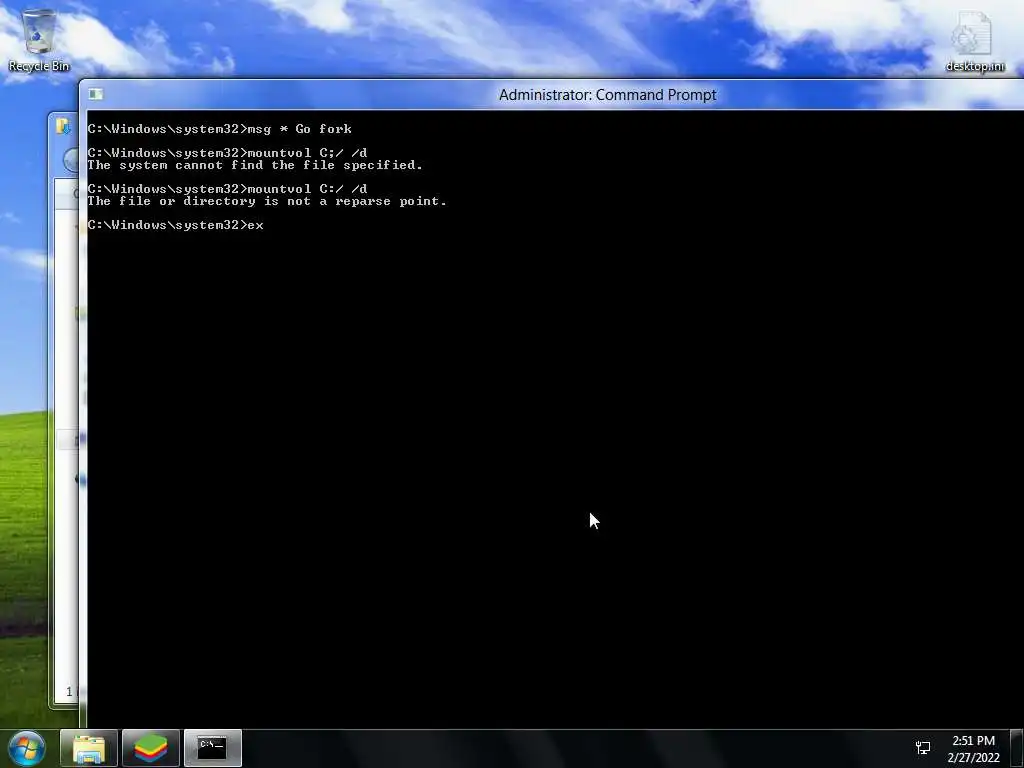This screenshot has height=768, width=1024.
Task: Click the 'mountvol C:/ /d' command line
Action: 227,189
